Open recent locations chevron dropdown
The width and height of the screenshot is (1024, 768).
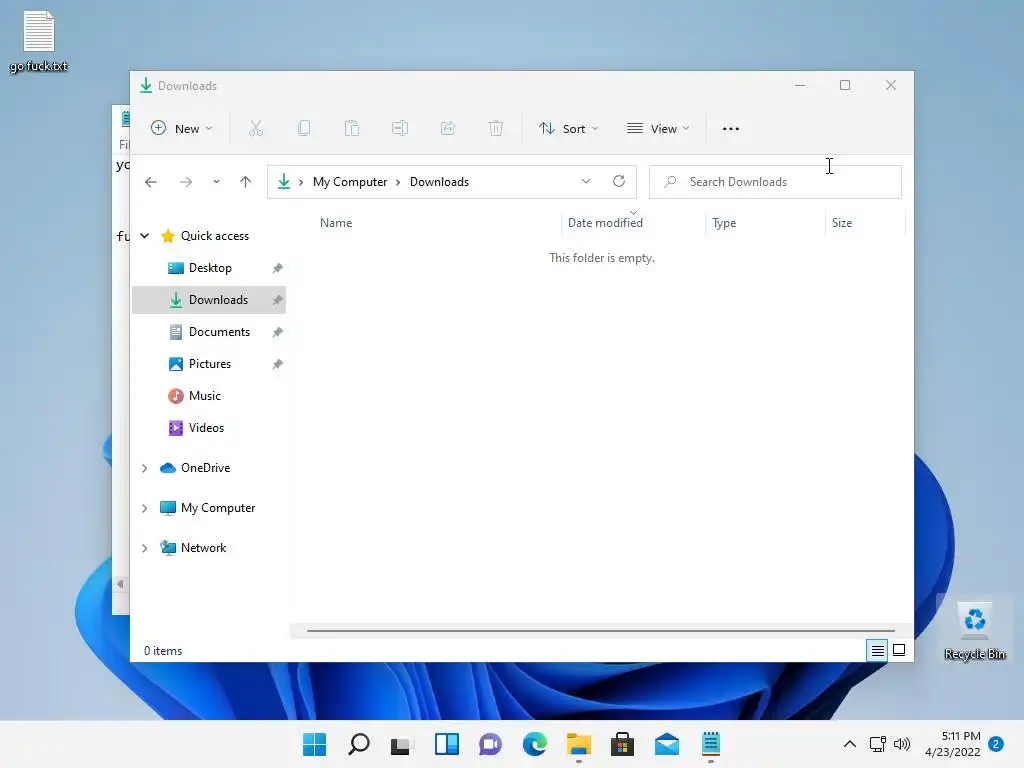[216, 182]
